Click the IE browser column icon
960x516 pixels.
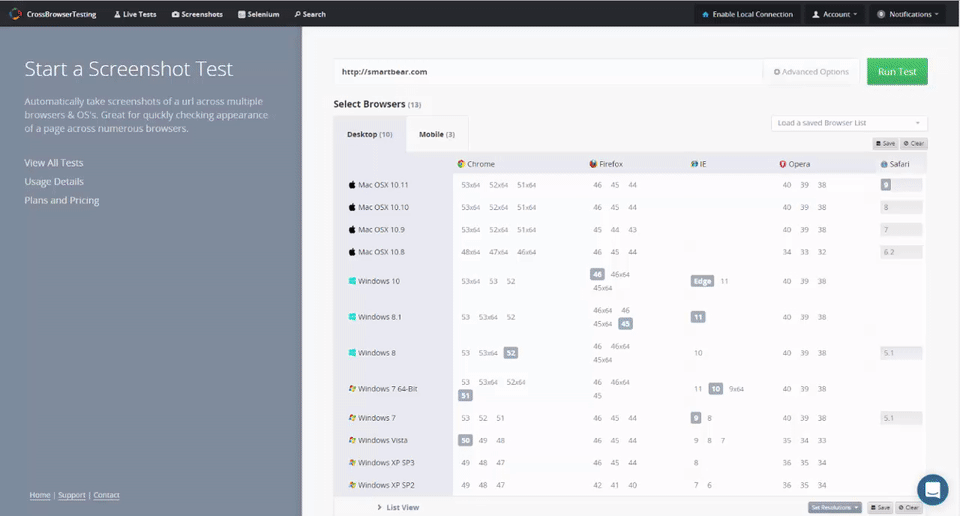click(x=694, y=164)
